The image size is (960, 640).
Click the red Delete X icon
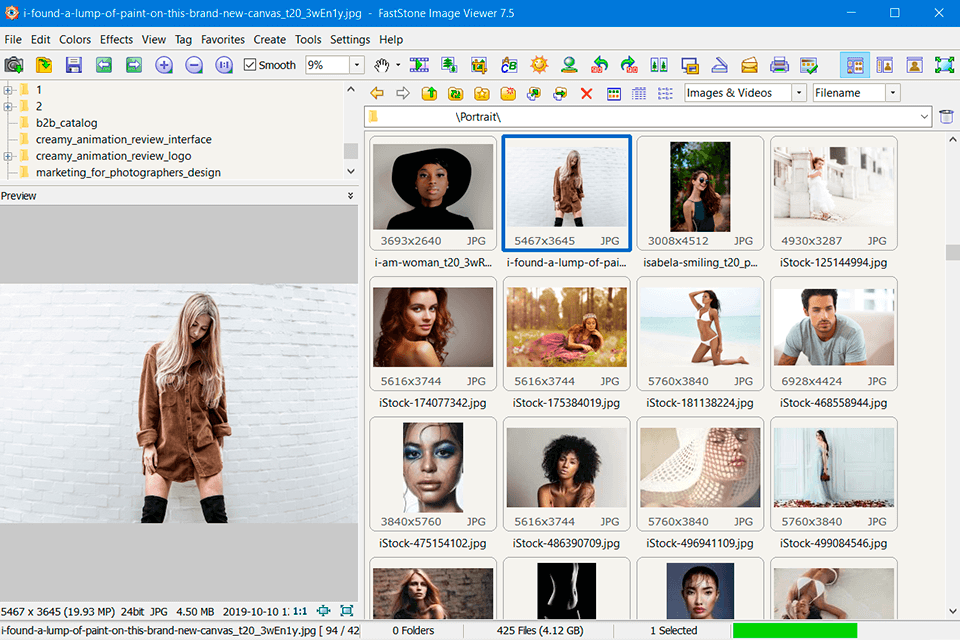point(587,93)
